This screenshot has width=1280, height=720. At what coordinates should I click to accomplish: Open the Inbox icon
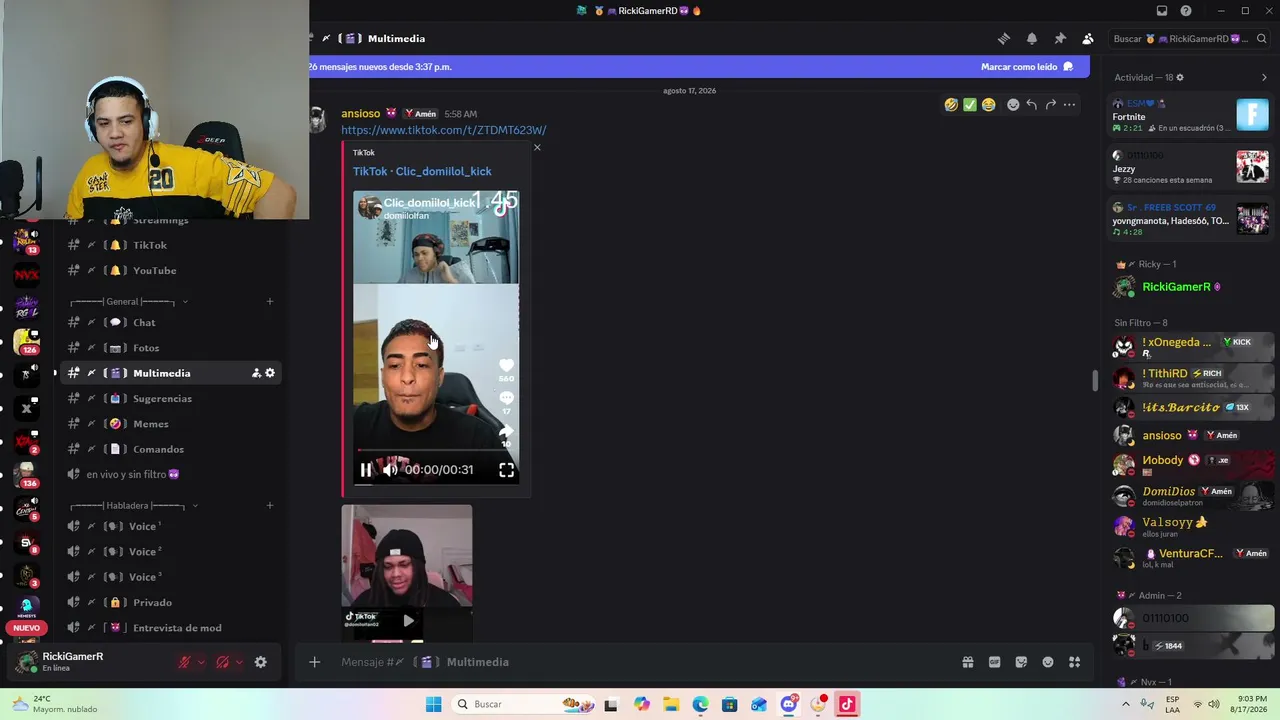[1162, 11]
